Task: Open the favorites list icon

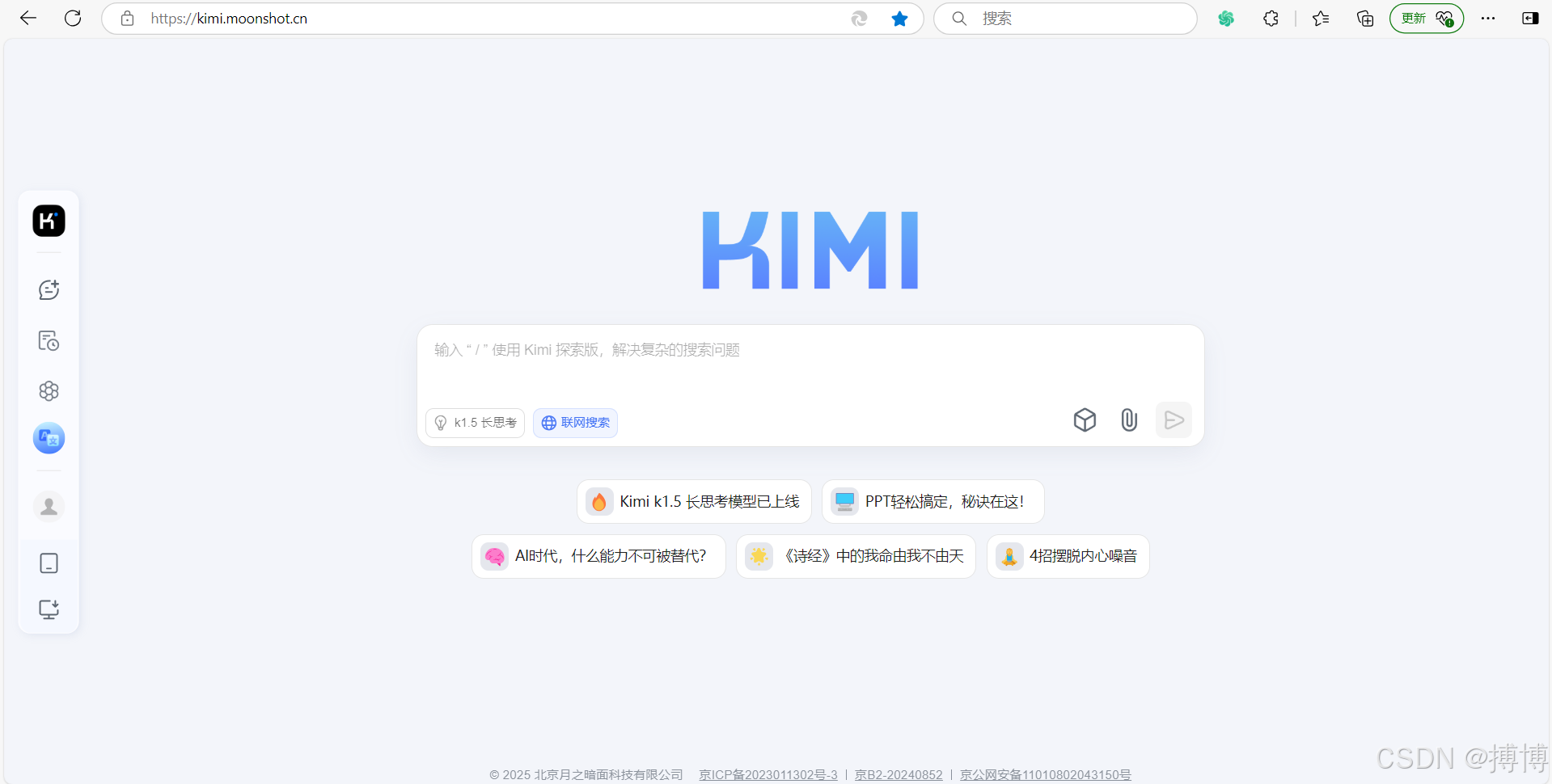Action: click(x=1321, y=18)
